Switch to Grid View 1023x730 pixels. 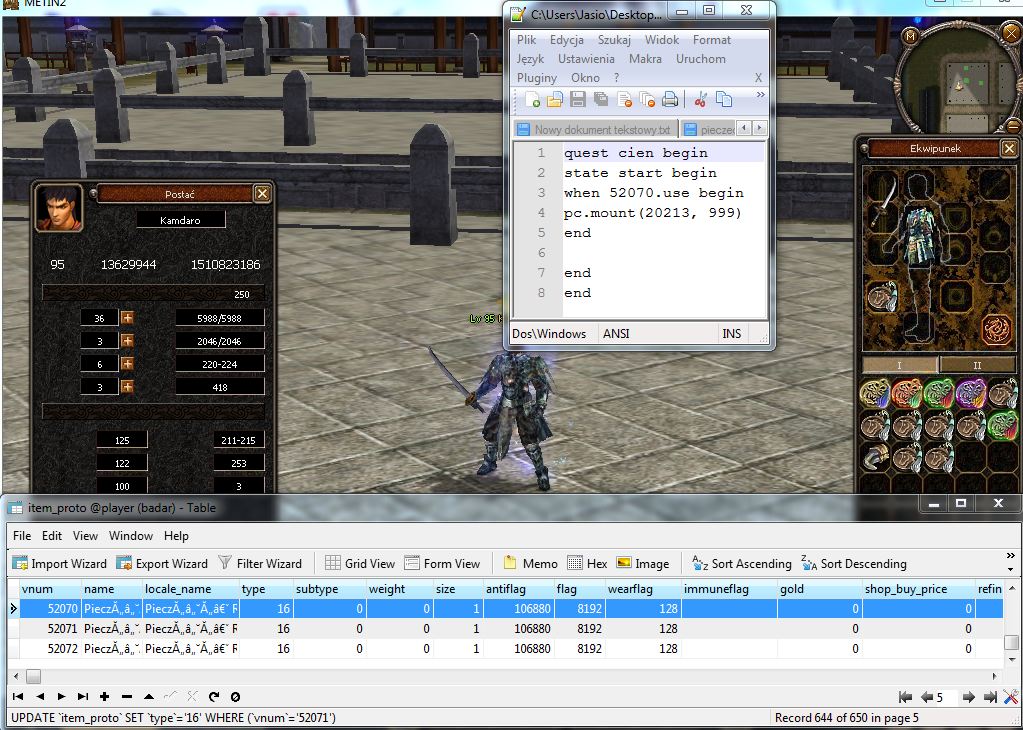tap(359, 563)
